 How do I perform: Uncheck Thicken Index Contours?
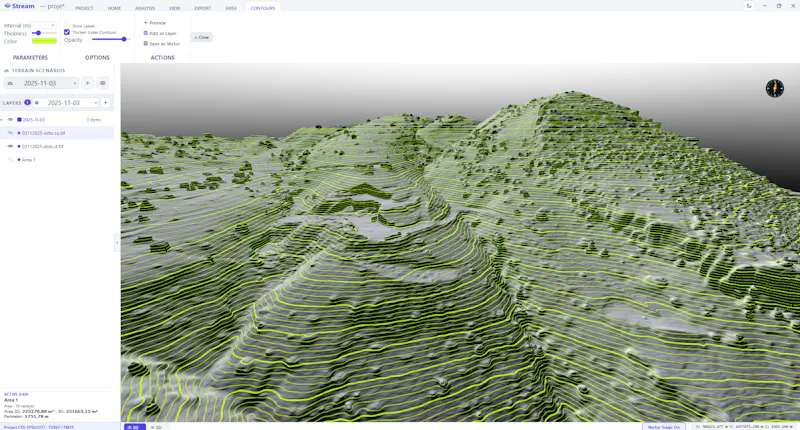(x=67, y=32)
